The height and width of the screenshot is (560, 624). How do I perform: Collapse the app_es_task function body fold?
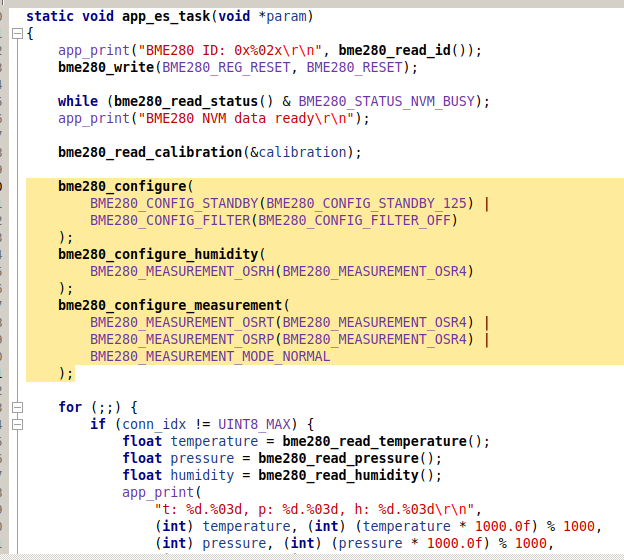pos(15,34)
